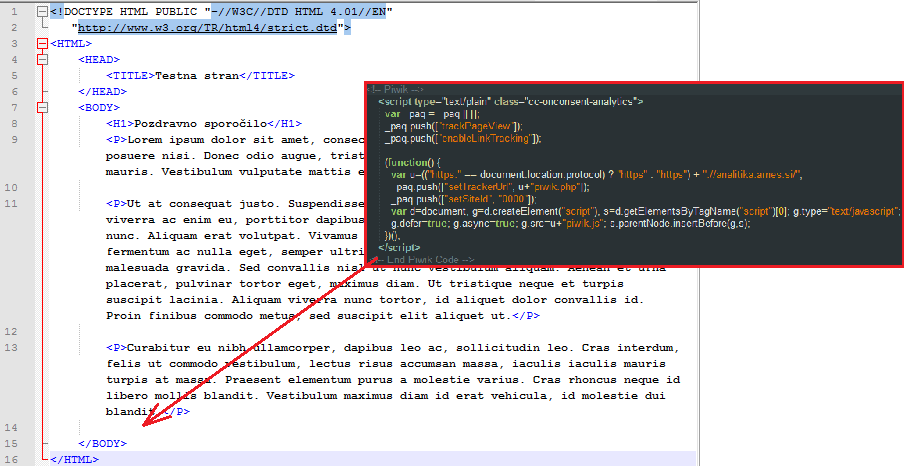Place cursor in 'Testna stran' title text
Screen dimensions: 904x468
197,76
